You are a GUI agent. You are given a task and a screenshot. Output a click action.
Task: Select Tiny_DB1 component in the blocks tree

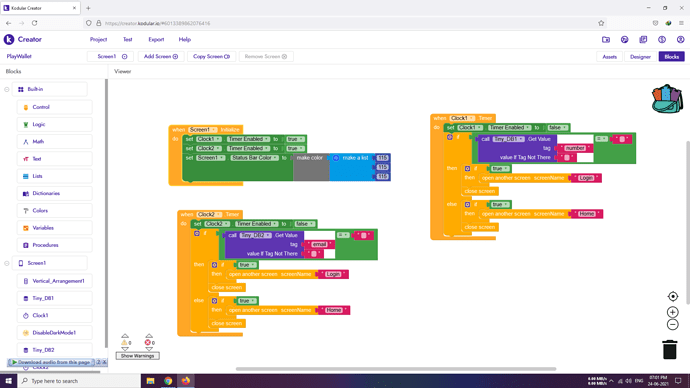54,298
